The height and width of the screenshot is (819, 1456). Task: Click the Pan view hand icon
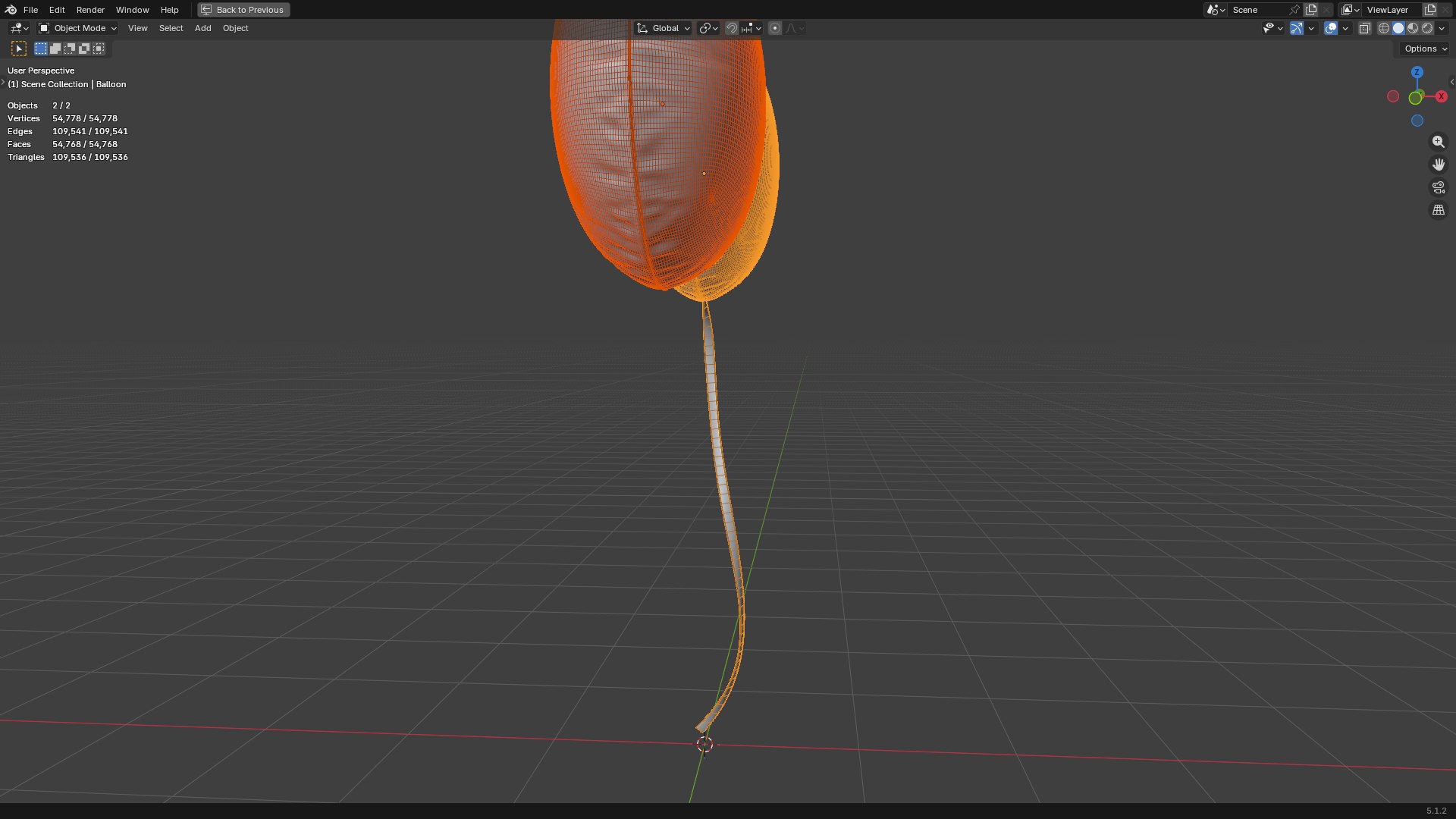click(1438, 165)
